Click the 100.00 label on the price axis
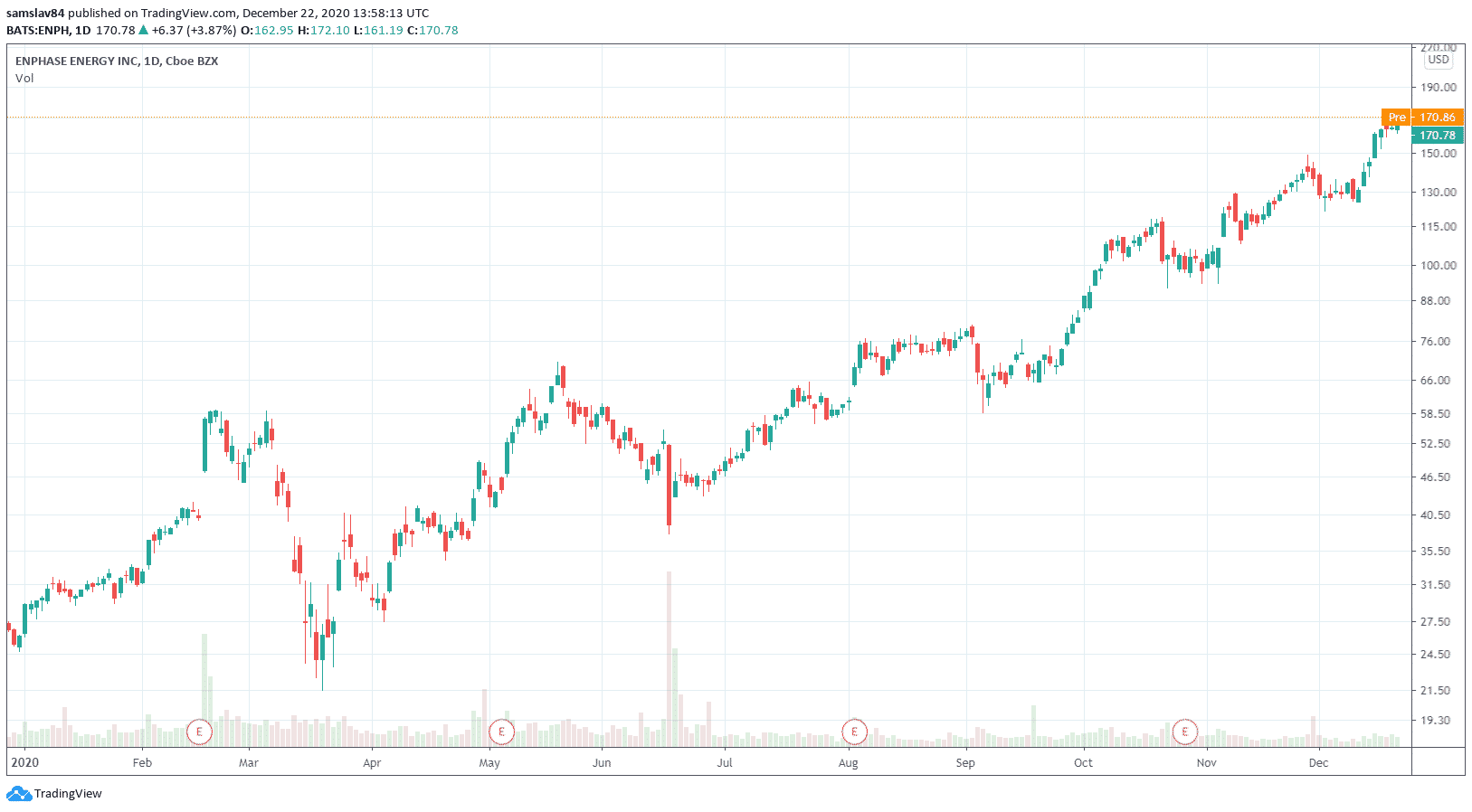The height and width of the screenshot is (812, 1472). (1438, 265)
